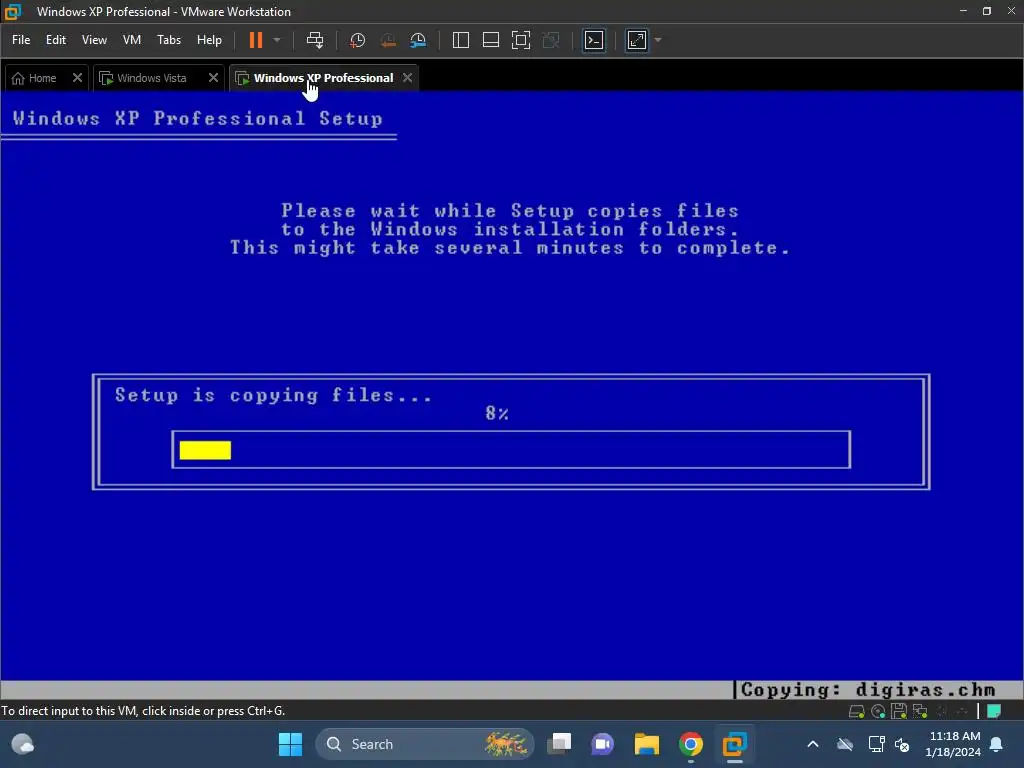Click the Setup is copying files text

point(273,395)
